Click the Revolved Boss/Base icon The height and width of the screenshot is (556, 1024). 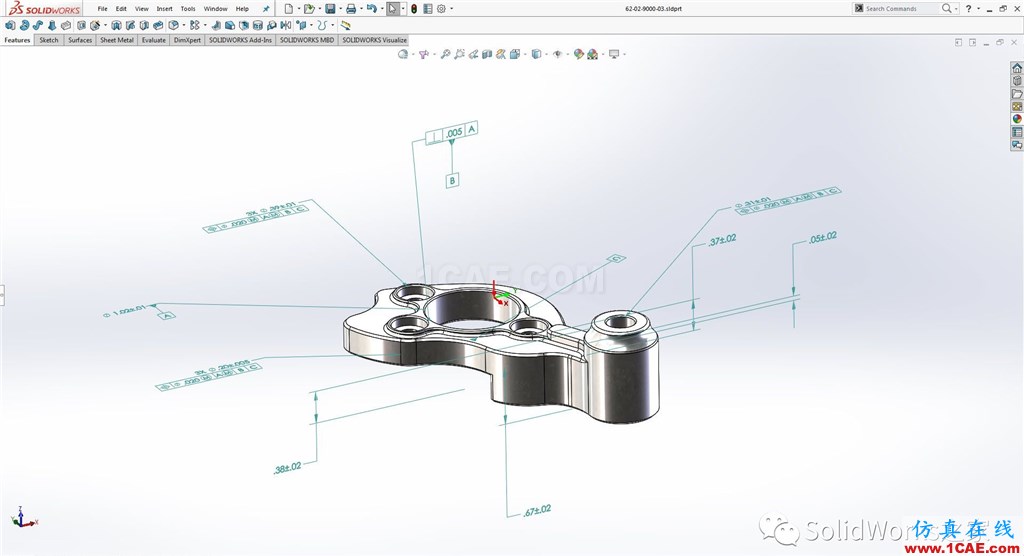(24, 25)
